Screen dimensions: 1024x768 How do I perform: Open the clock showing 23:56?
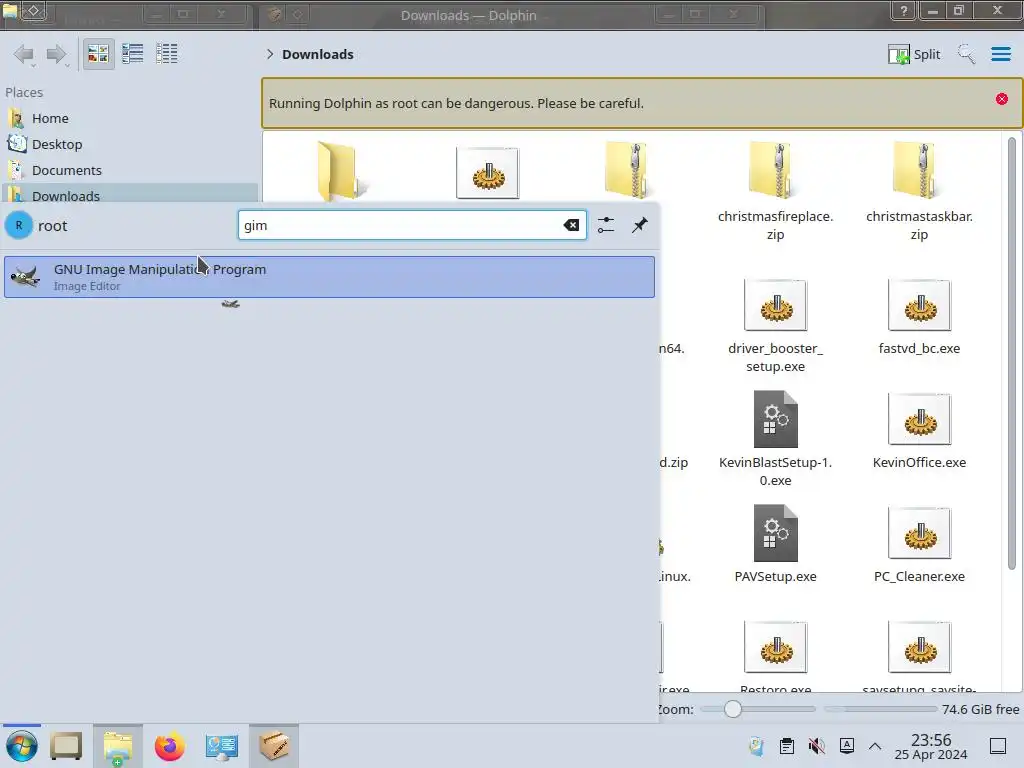coord(931,746)
